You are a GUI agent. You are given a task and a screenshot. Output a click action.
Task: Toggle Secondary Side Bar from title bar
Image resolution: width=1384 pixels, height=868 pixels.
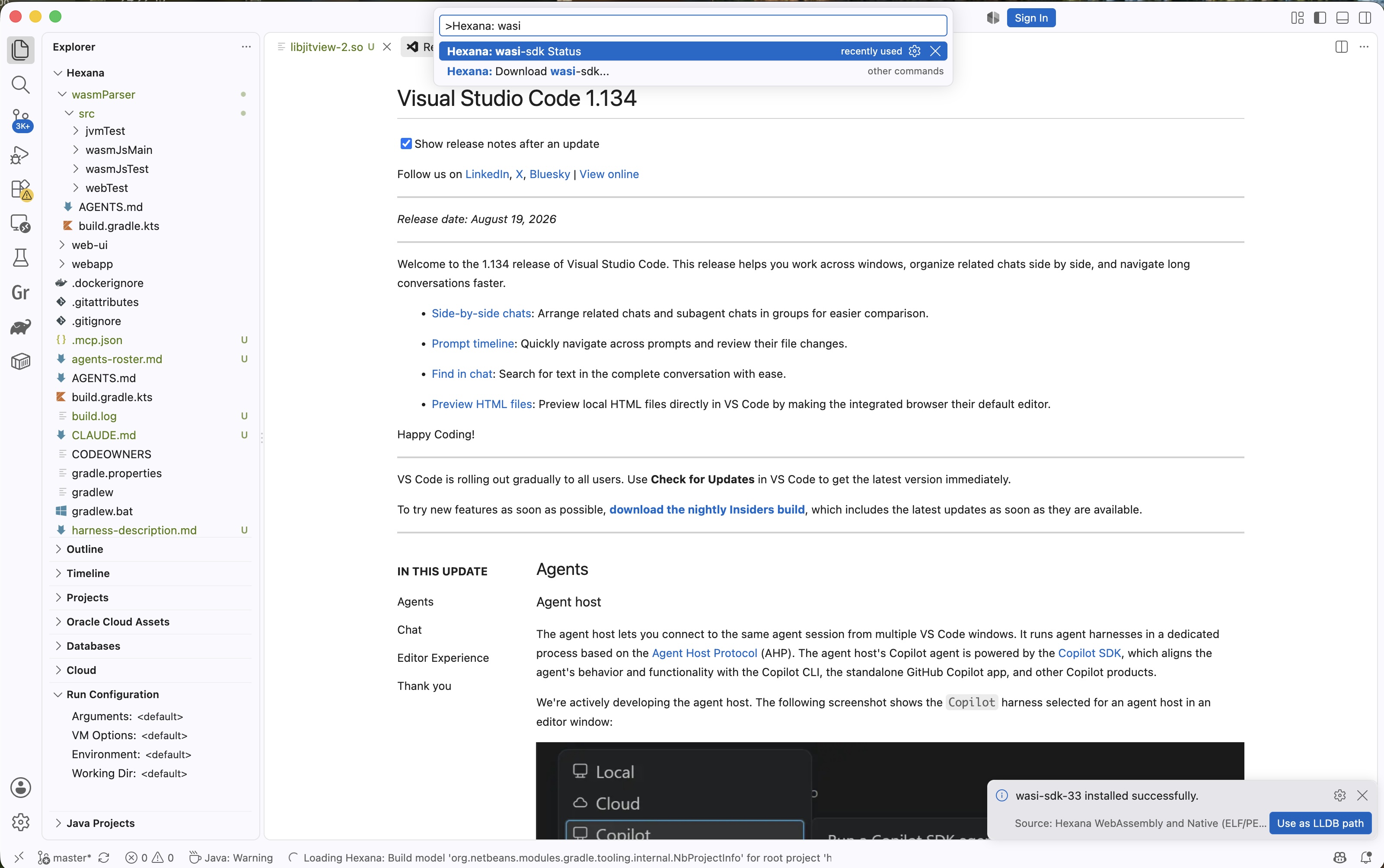1365,18
